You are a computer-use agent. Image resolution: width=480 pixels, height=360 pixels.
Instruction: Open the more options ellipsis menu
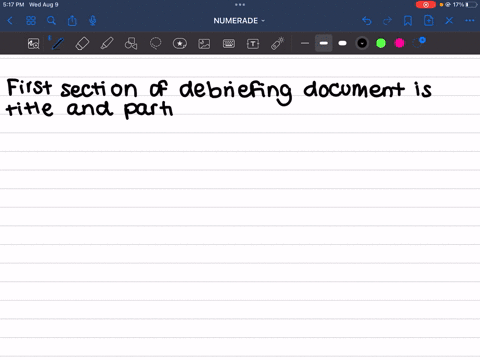click(470, 21)
